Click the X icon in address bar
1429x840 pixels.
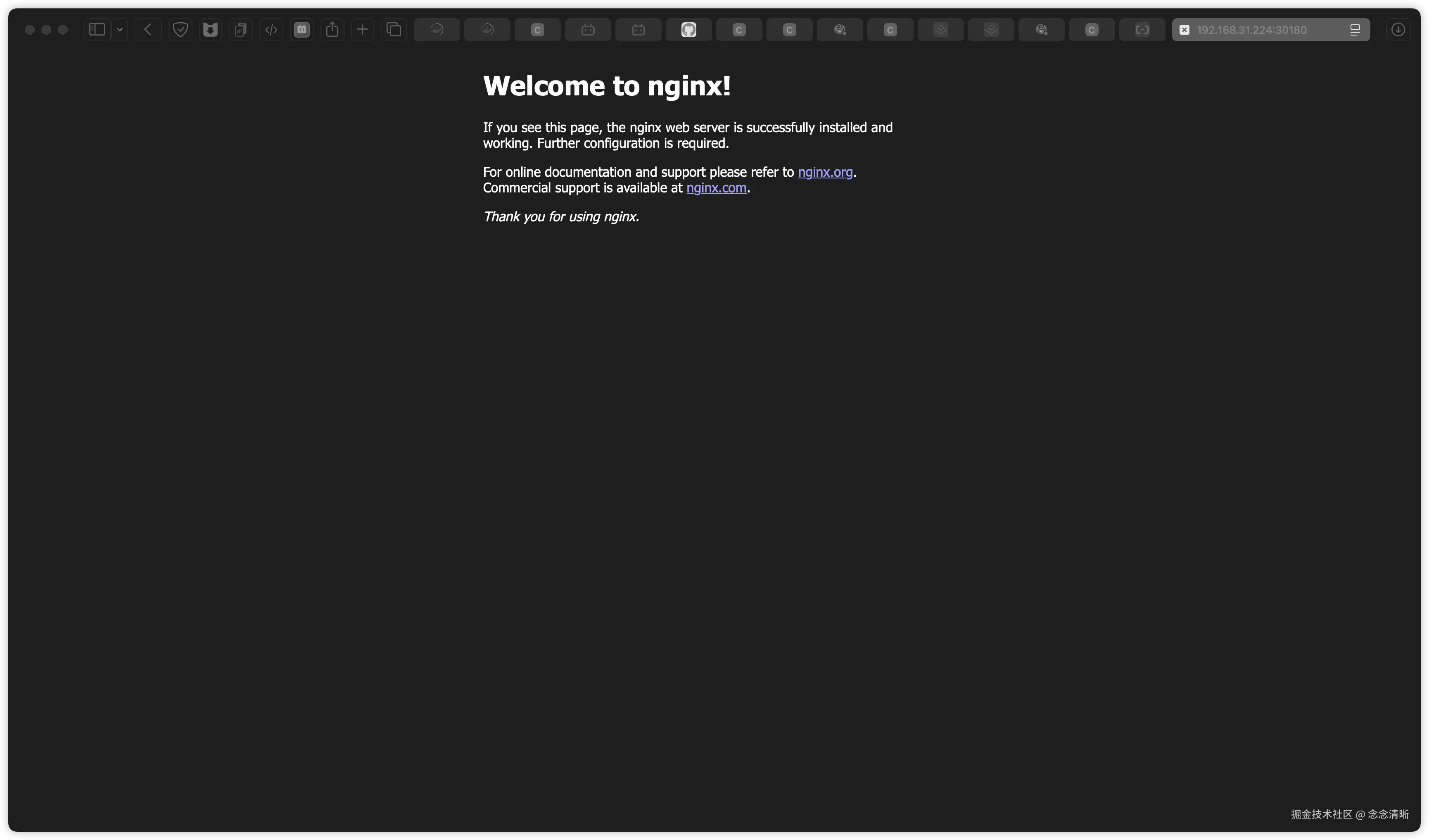click(x=1184, y=29)
